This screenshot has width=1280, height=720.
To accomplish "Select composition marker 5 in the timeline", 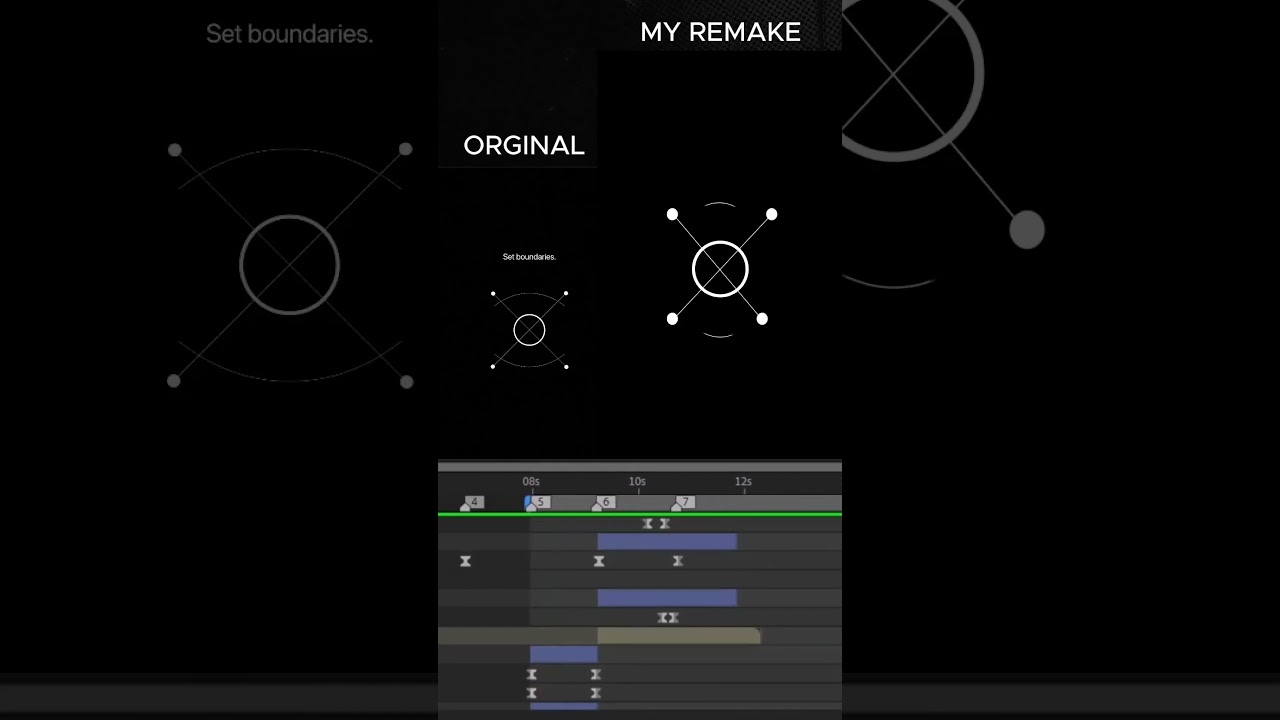I will (x=538, y=502).
